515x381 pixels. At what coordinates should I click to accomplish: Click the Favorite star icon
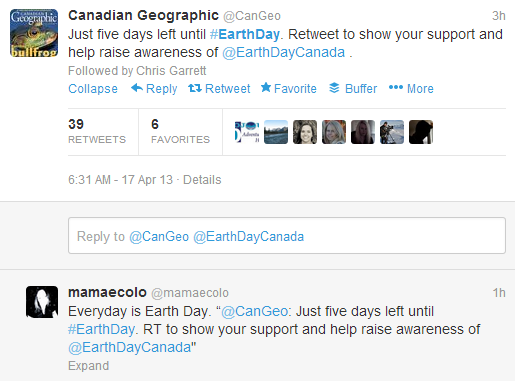(266, 87)
